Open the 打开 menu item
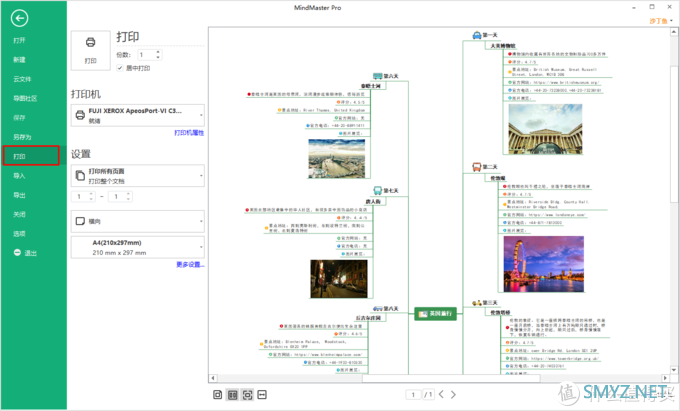The height and width of the screenshot is (411, 680). [x=19, y=40]
